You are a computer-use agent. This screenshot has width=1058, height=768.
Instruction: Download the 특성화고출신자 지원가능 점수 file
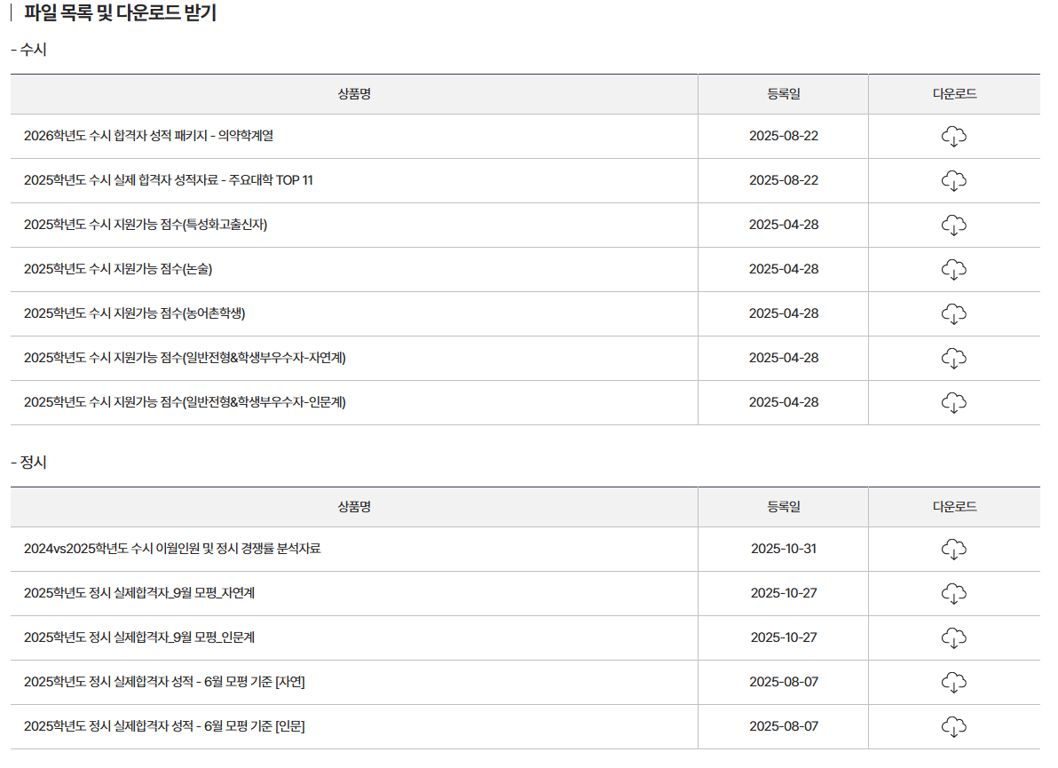coord(954,225)
